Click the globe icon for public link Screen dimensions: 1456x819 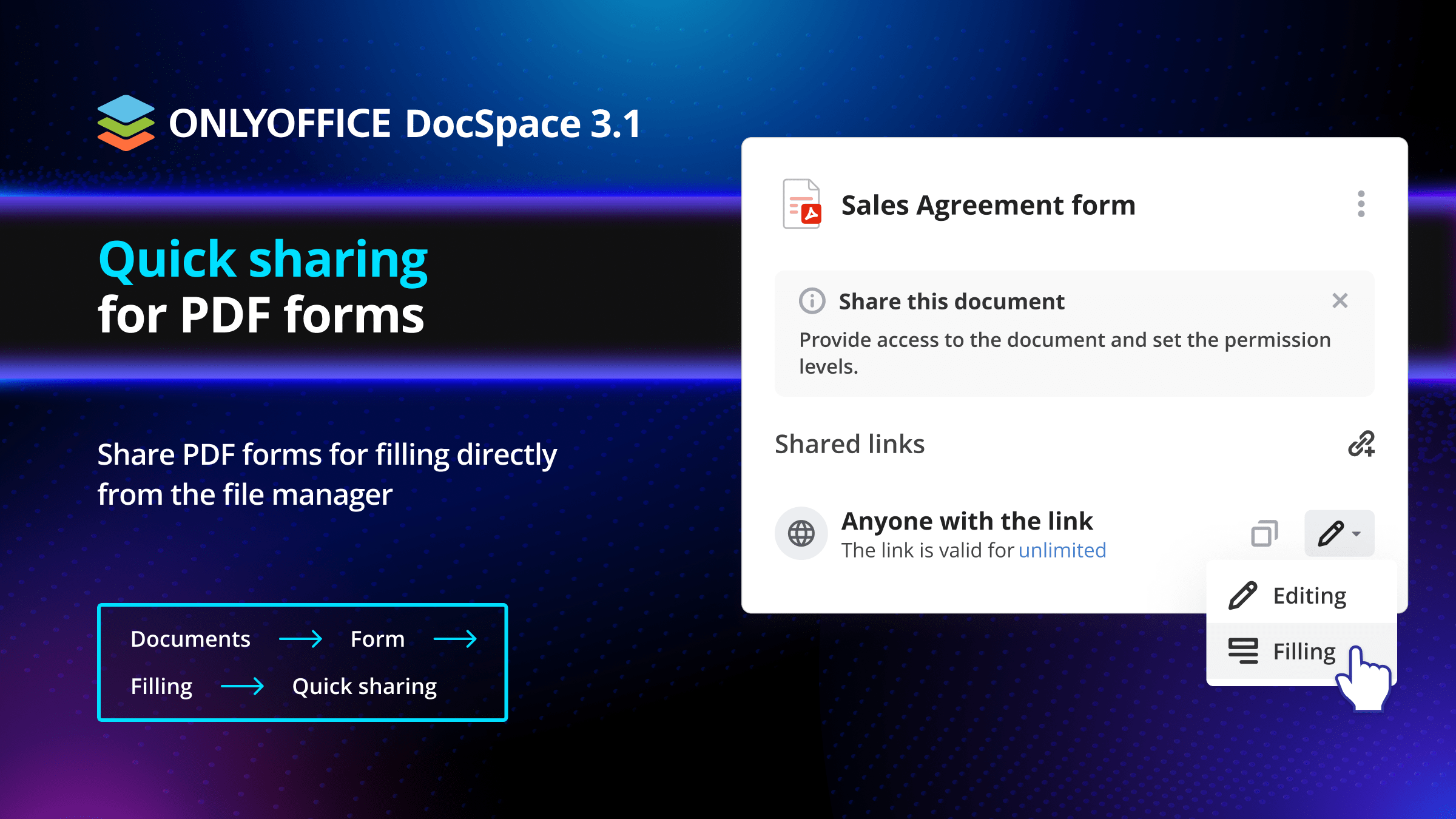(801, 533)
